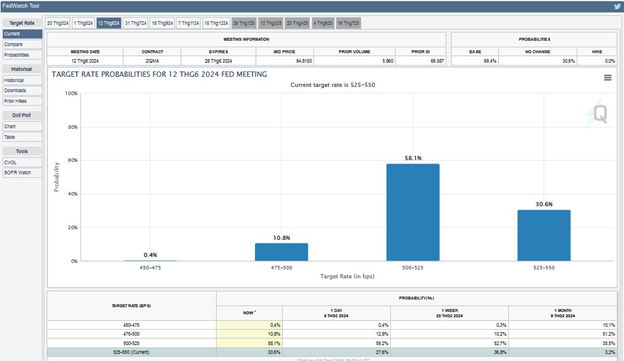Switch to the 29 Thg125 meeting tab
This screenshot has height=361, width=624.
point(244,23)
